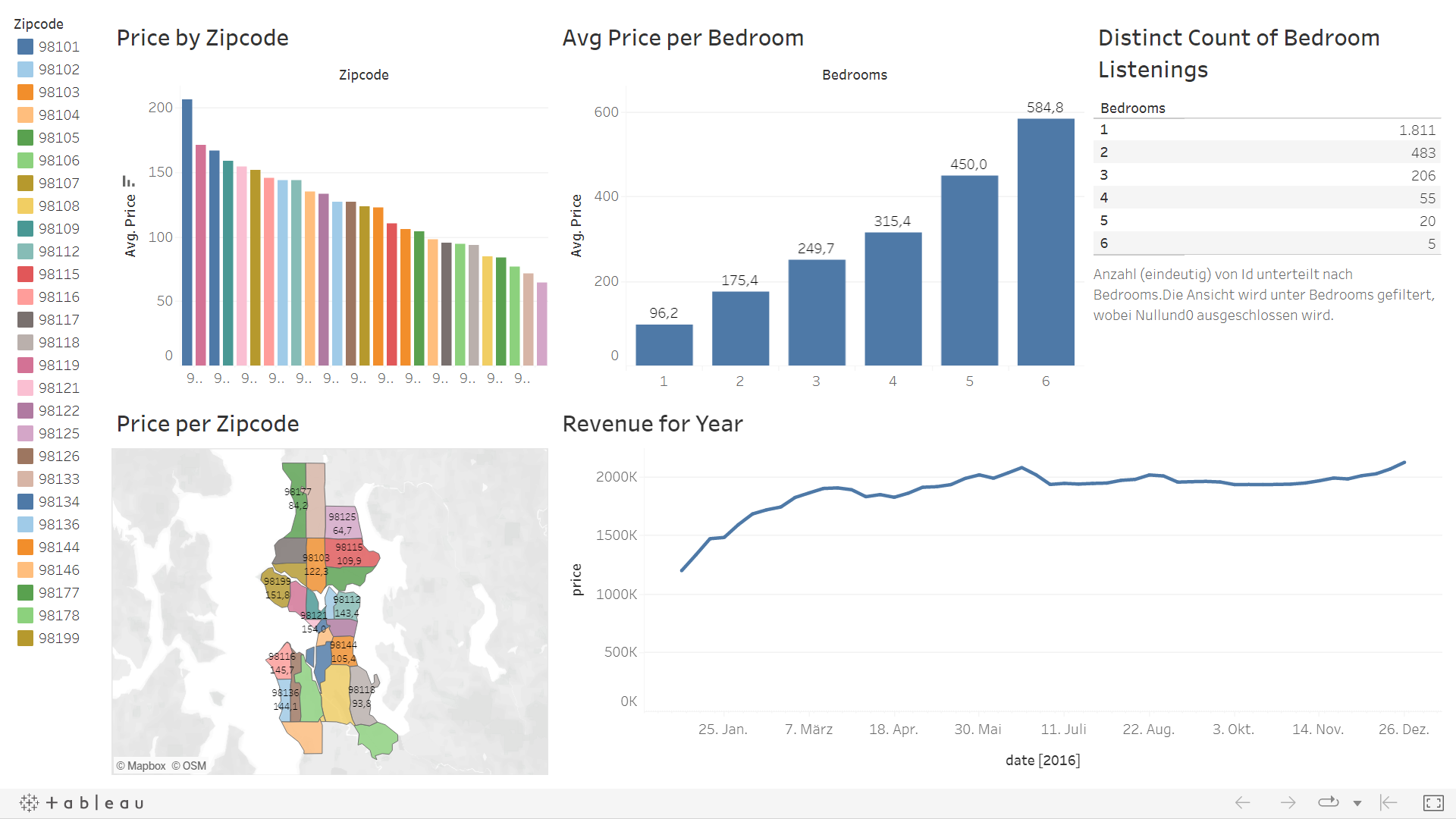Select the bar labeled 175,4
The image size is (1456, 819).
tap(740, 328)
